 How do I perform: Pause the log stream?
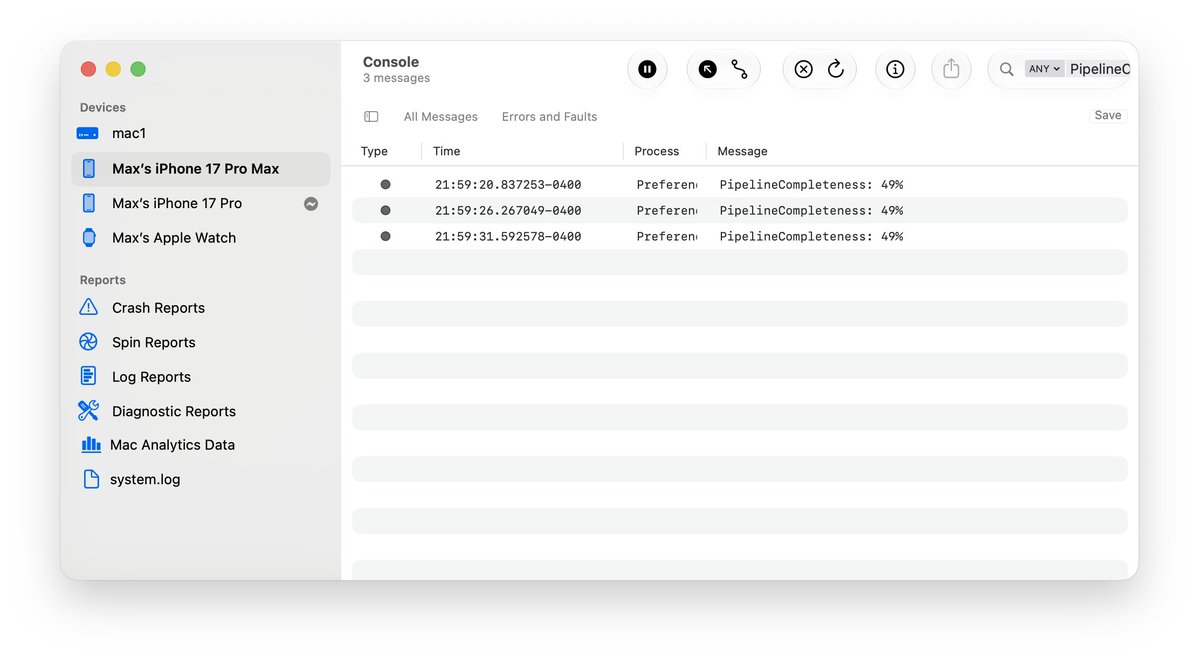[x=647, y=70]
